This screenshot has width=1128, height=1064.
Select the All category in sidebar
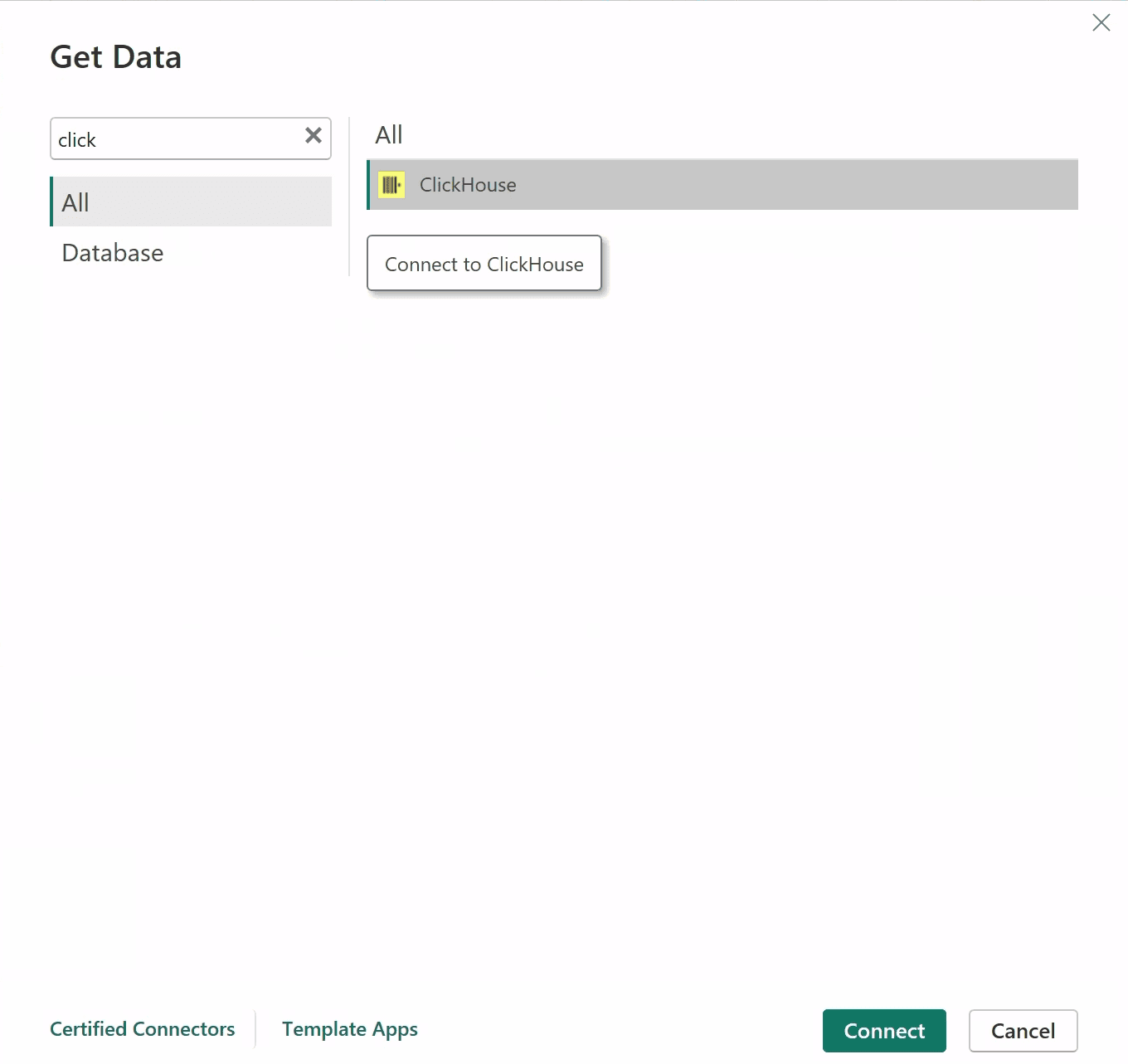click(191, 202)
